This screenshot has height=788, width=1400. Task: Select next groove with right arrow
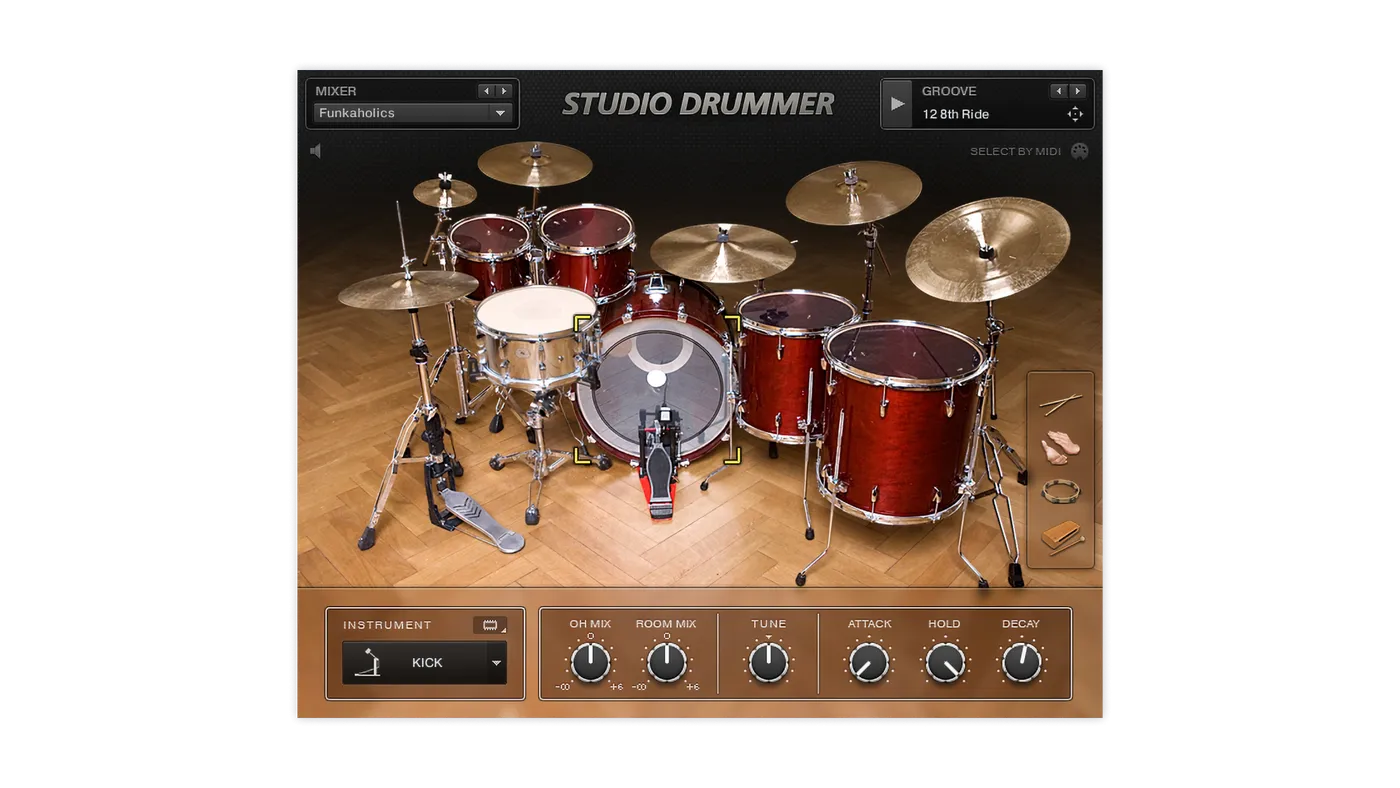(x=1077, y=91)
